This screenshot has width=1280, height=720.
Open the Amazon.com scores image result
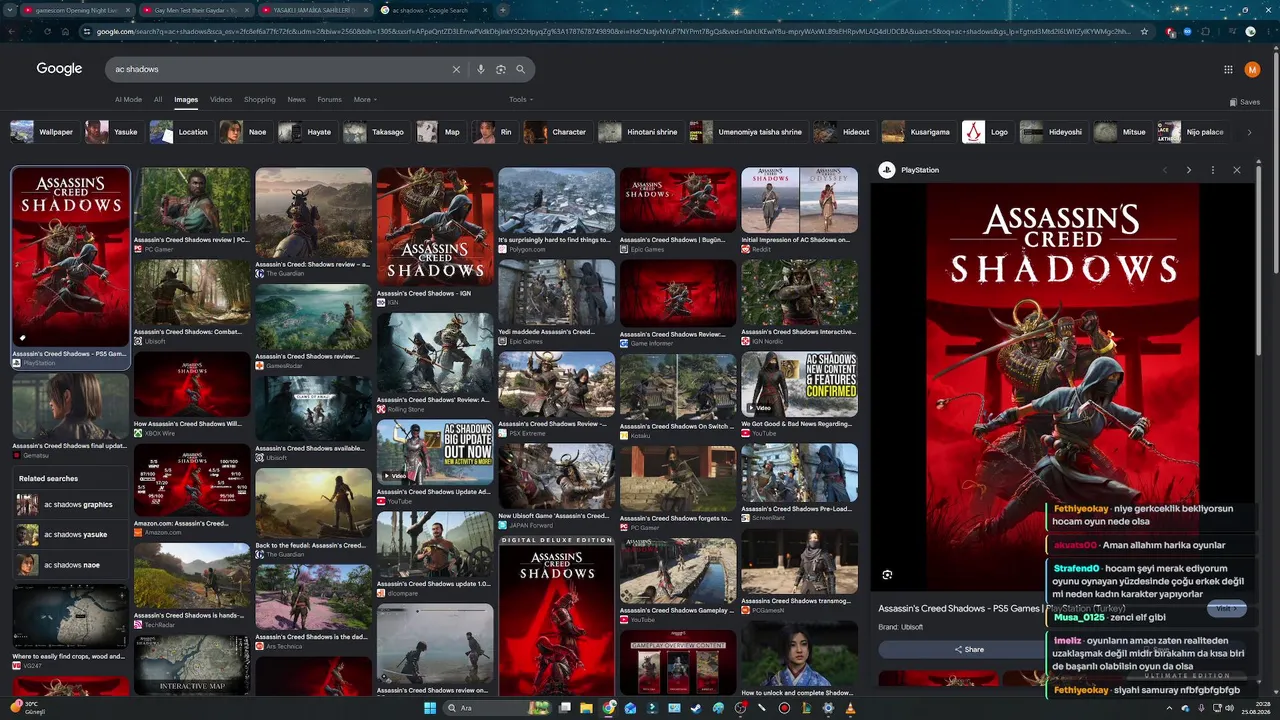click(x=192, y=480)
